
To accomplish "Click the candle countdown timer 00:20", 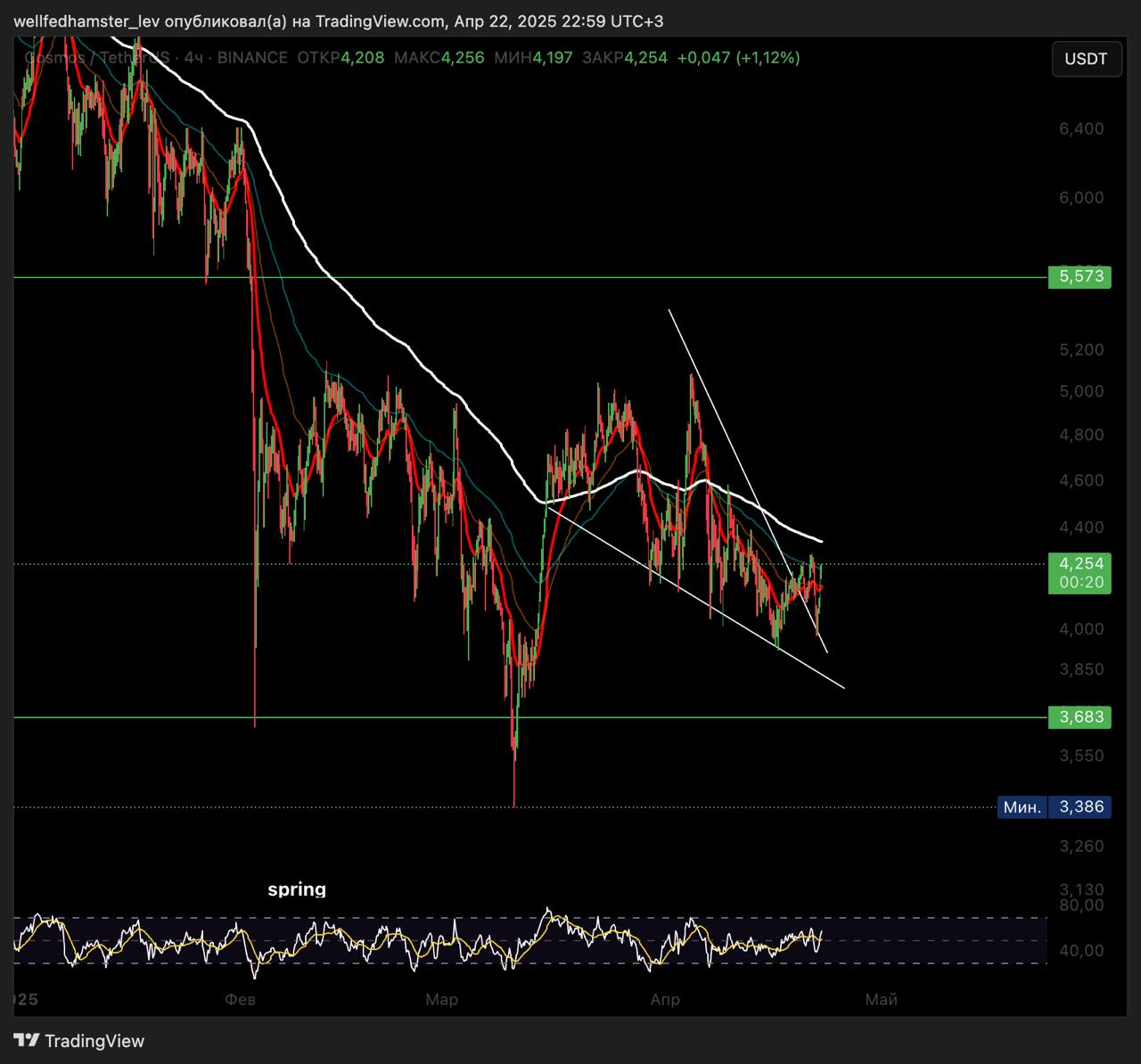I will tap(1080, 583).
